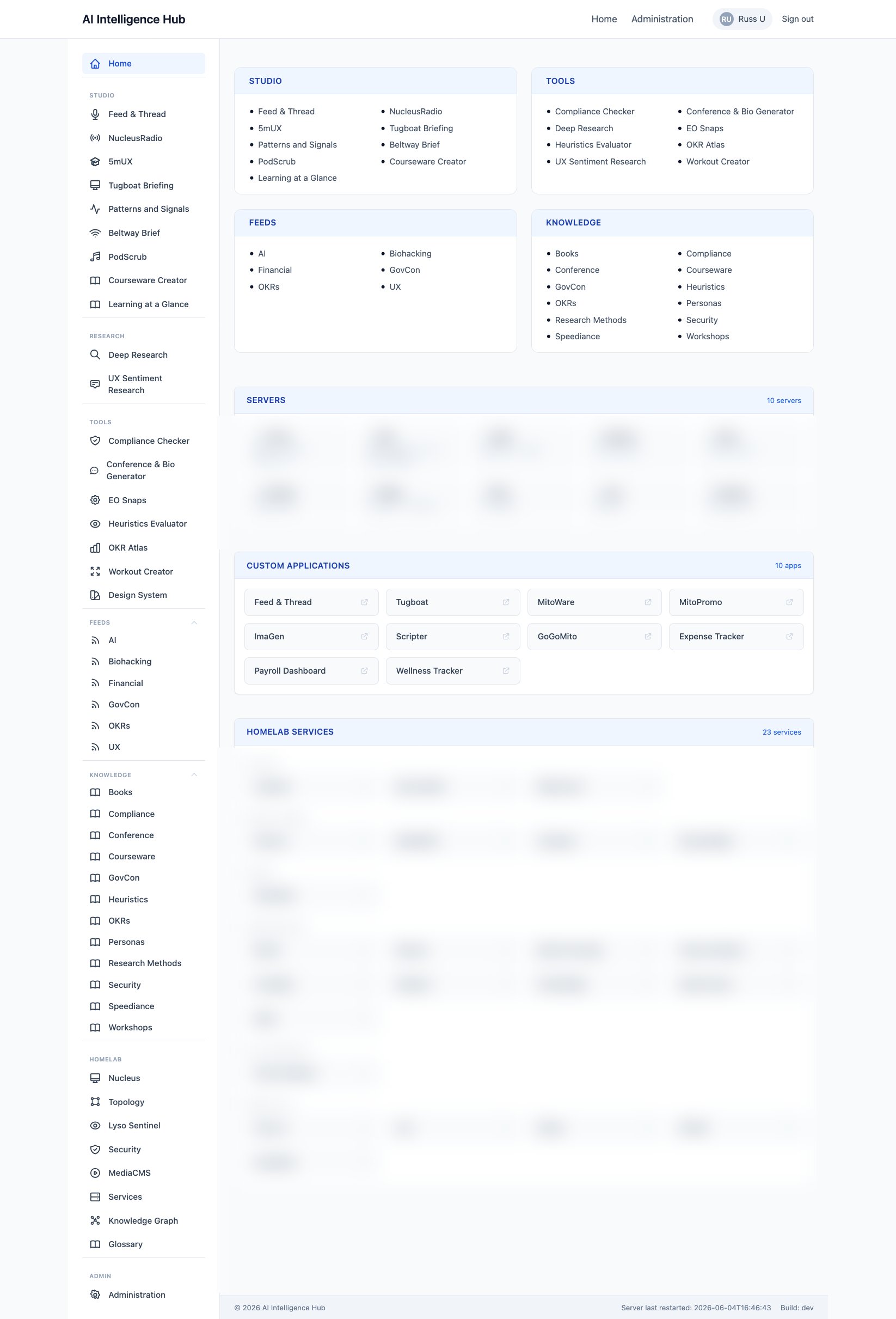The height and width of the screenshot is (1319, 896).
Task: Open the Tugboat custom application card
Action: point(453,602)
